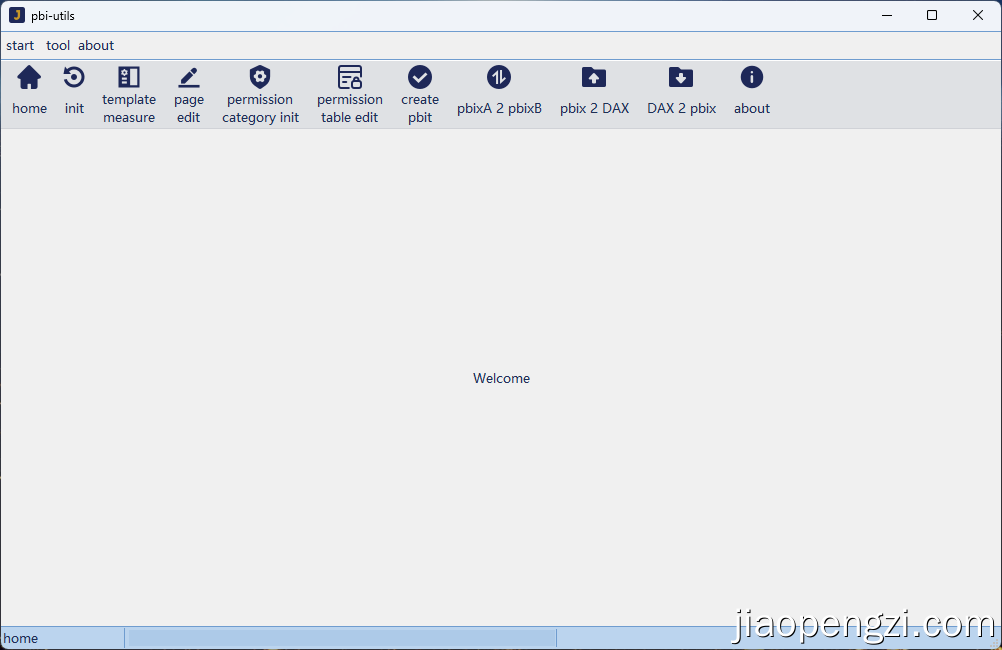Click the Welcome text in main area
This screenshot has width=1002, height=650.
[501, 379]
